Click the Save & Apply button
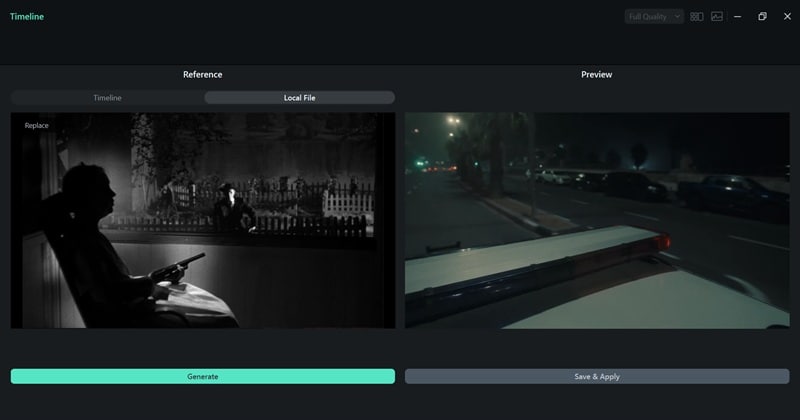The height and width of the screenshot is (420, 800). click(597, 376)
